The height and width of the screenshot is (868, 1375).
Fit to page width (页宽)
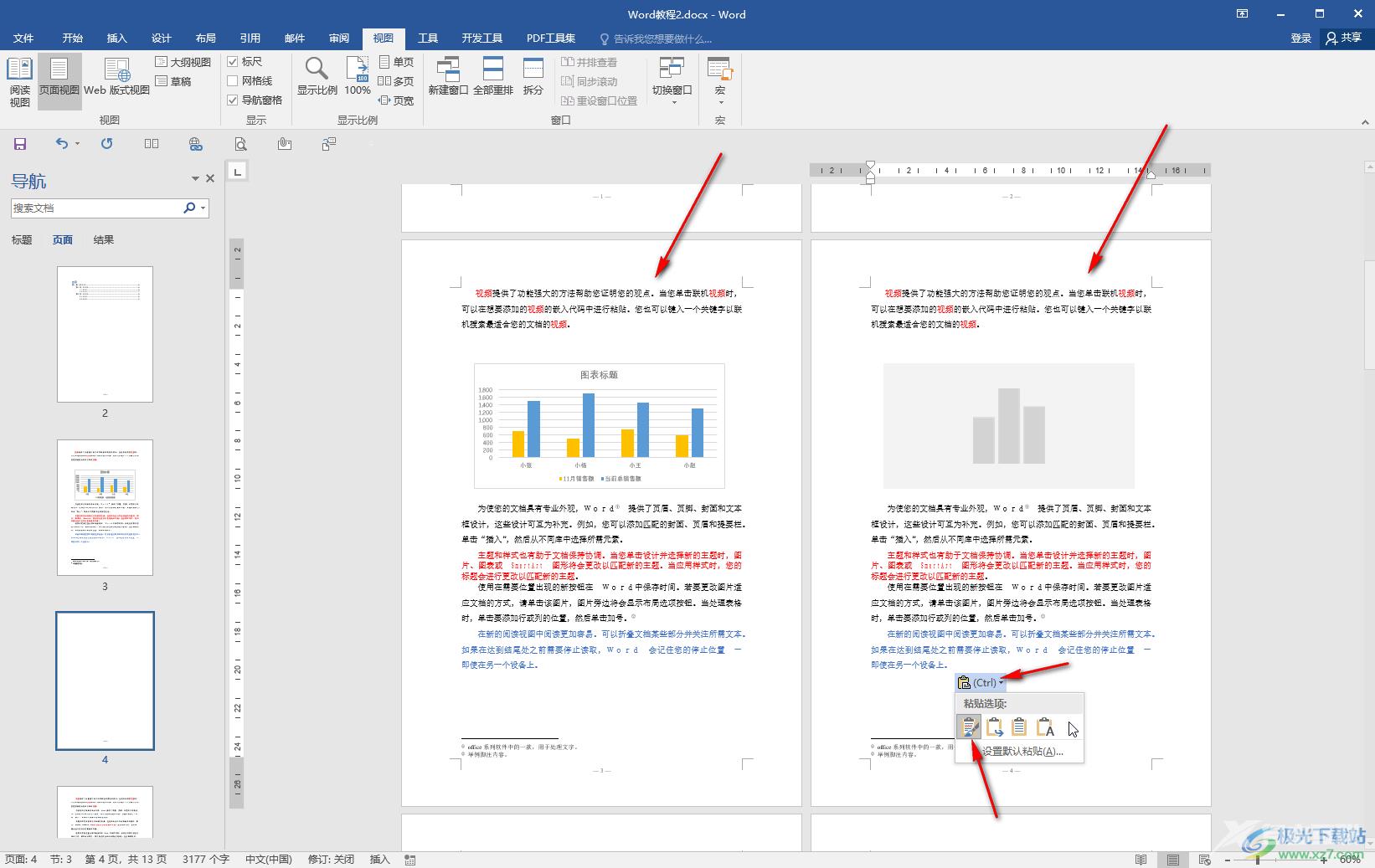[x=396, y=100]
